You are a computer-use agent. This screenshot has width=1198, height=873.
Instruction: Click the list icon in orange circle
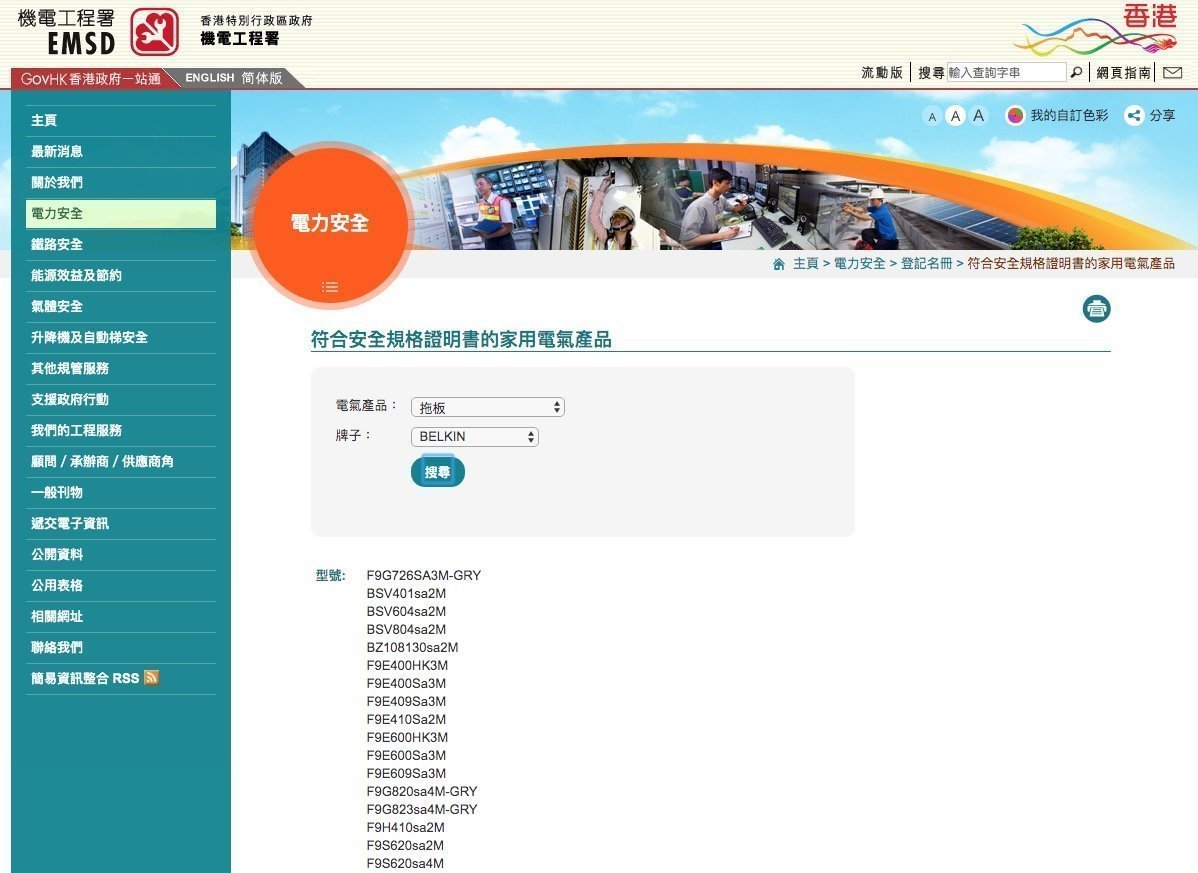tap(330, 287)
